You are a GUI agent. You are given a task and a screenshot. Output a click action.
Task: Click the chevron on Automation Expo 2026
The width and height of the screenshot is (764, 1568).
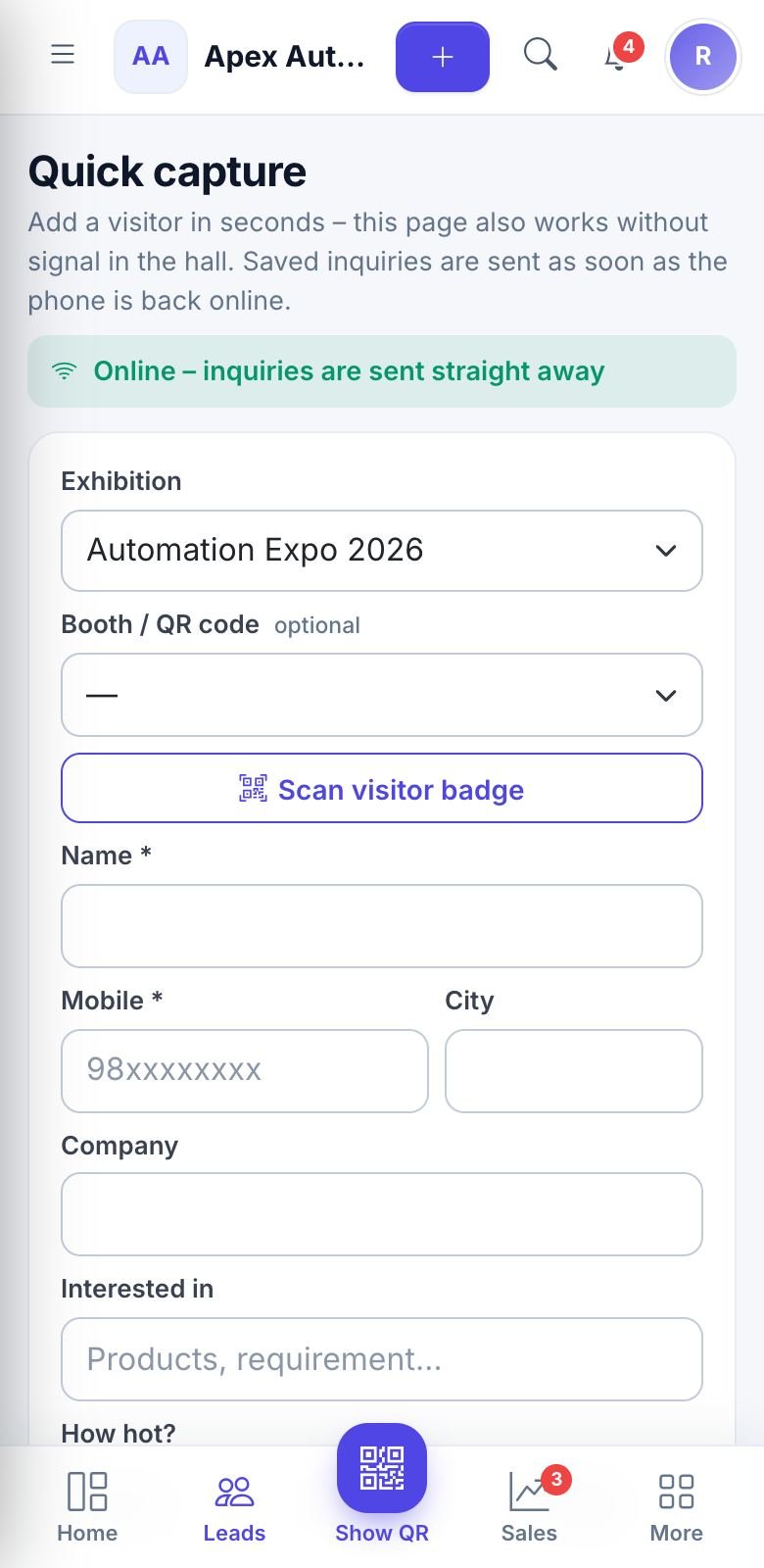click(666, 551)
